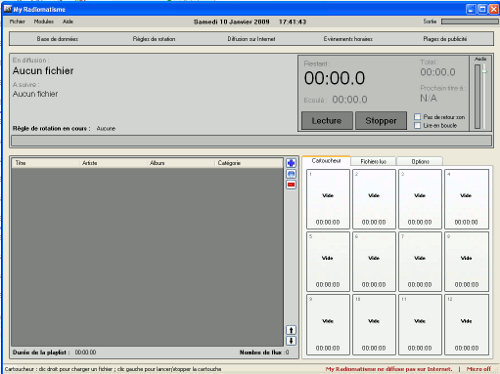Sort playlist by Catégorie column header
This screenshot has height=374, width=500.
(249, 163)
